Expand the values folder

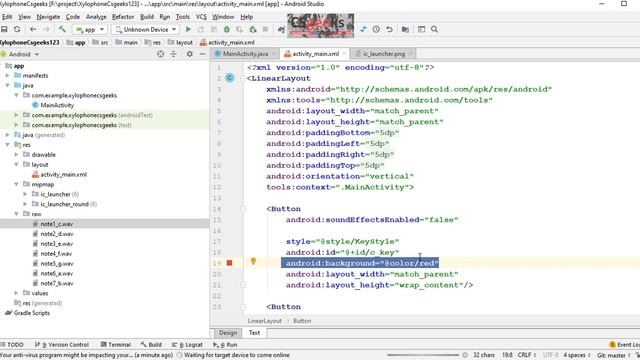pyautogui.click(x=16, y=293)
